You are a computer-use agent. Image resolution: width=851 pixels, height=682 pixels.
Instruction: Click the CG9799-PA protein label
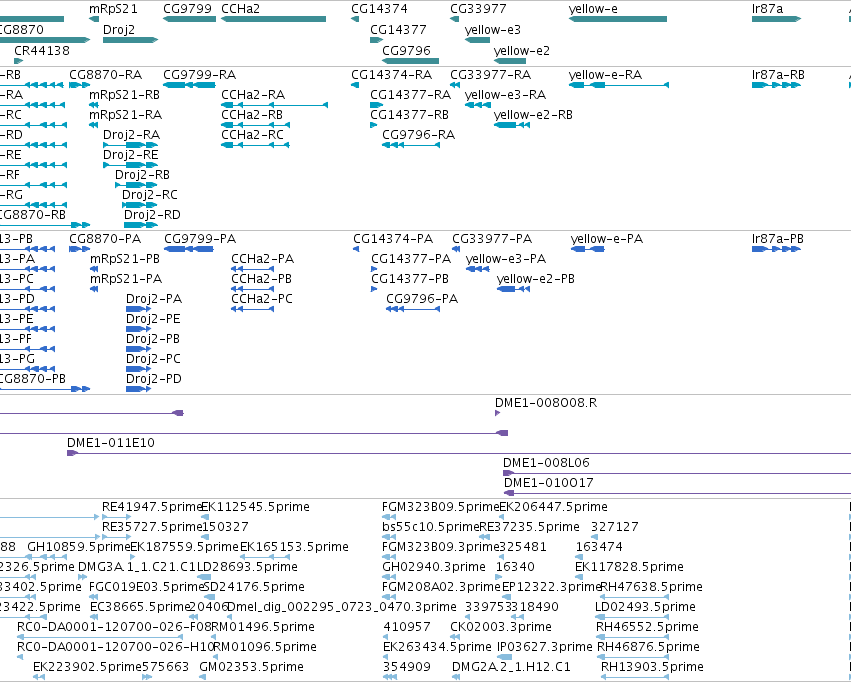pos(200,239)
